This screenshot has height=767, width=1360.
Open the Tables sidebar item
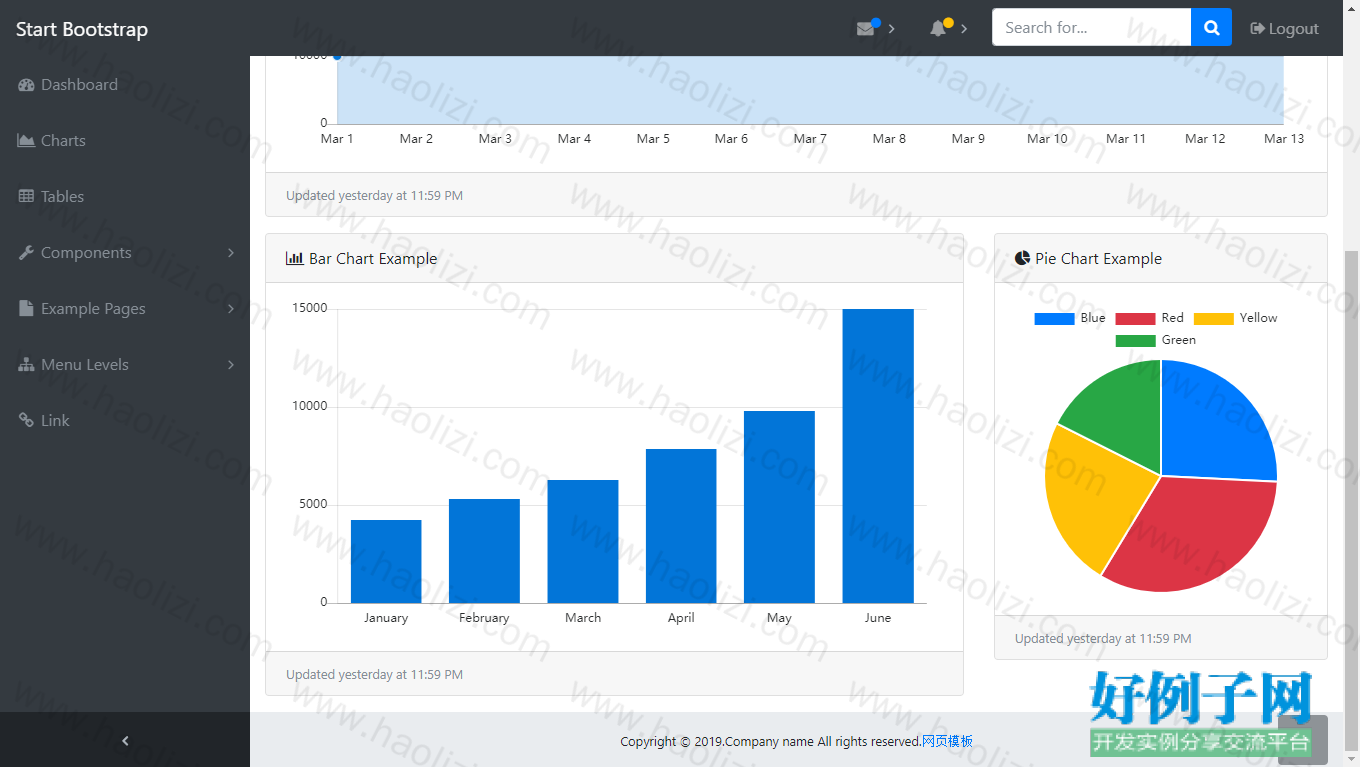coord(125,197)
